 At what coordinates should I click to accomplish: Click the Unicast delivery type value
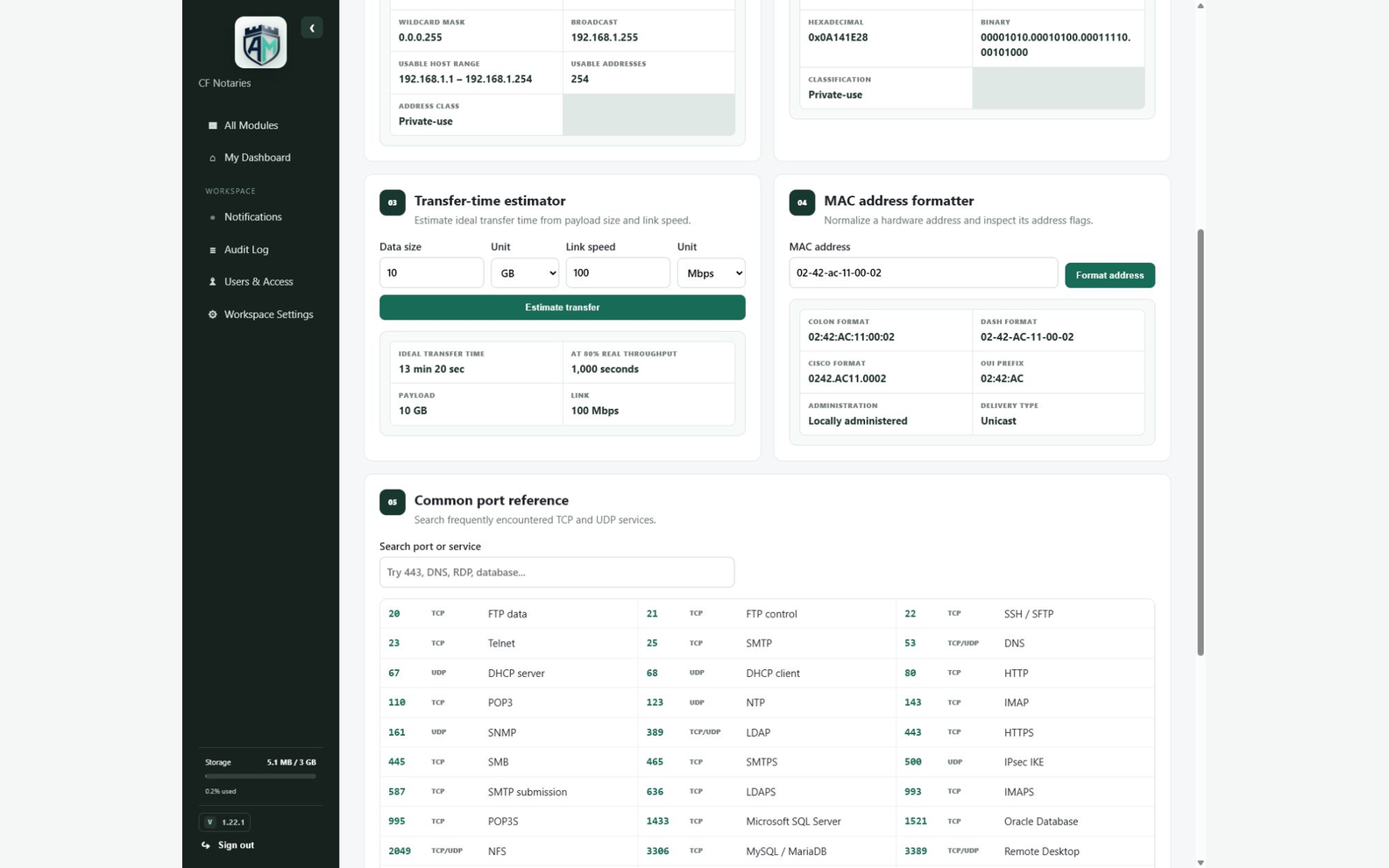(998, 421)
